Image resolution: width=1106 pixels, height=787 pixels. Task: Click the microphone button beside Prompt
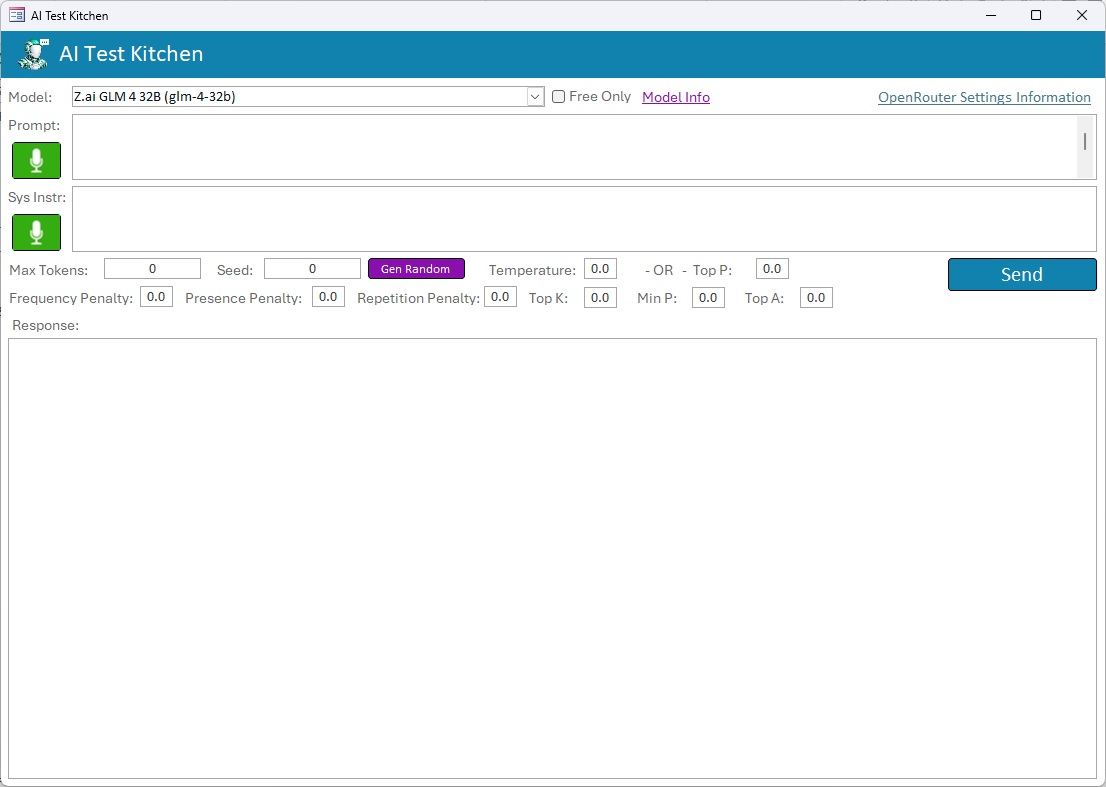(36, 160)
